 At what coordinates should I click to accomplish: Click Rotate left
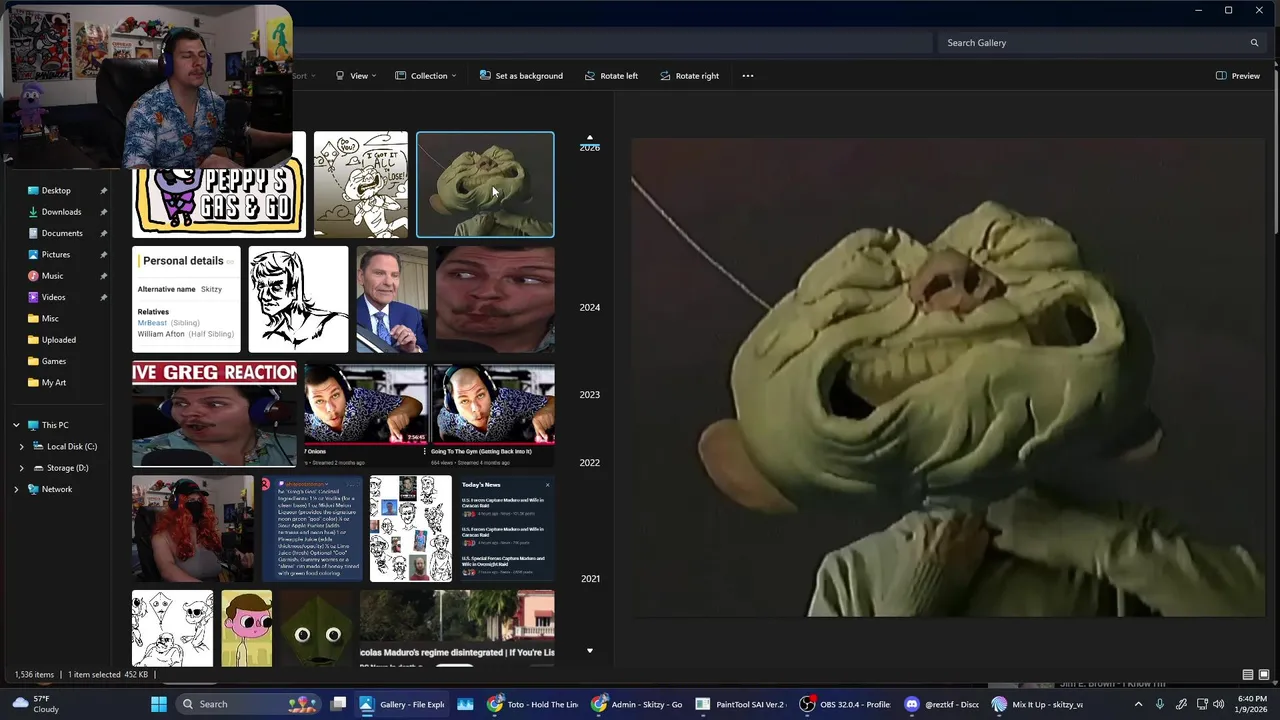point(610,76)
